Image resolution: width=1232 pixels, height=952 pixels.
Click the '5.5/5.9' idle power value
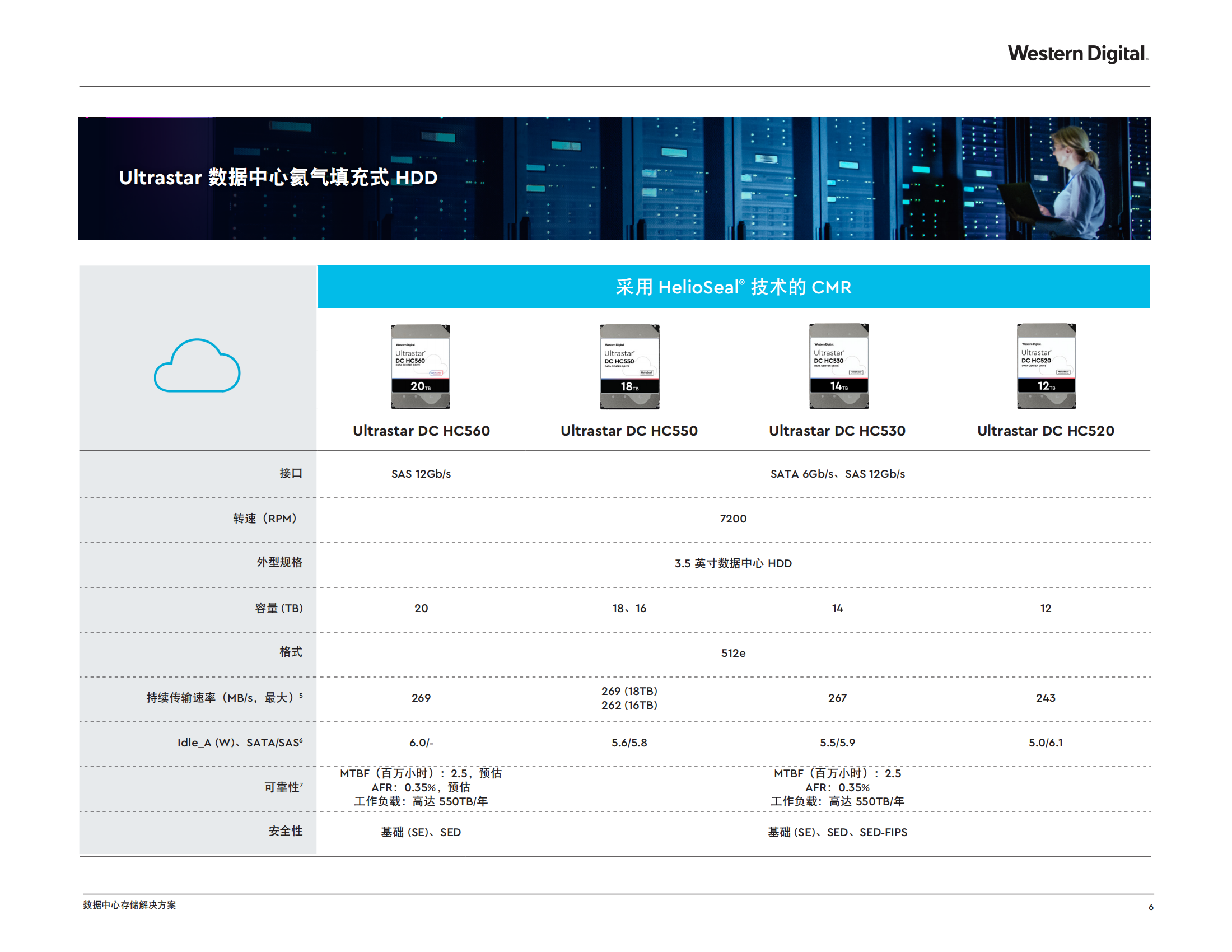coord(837,743)
